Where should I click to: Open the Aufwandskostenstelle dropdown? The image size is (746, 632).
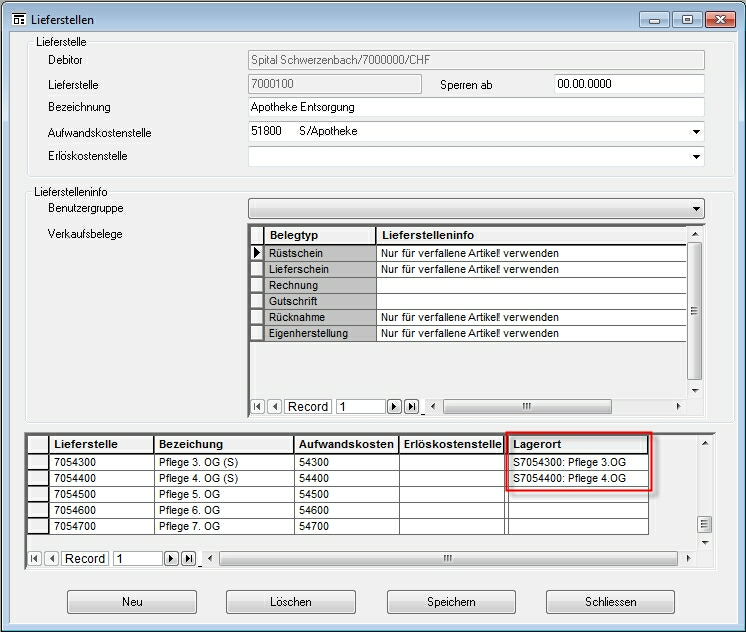click(x=695, y=132)
